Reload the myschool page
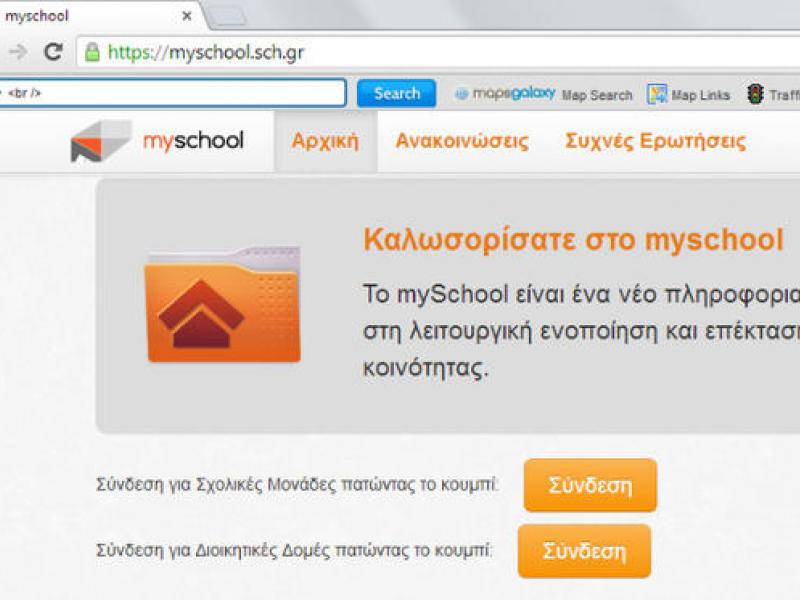Screen dimensions: 800x600 [x=53, y=52]
